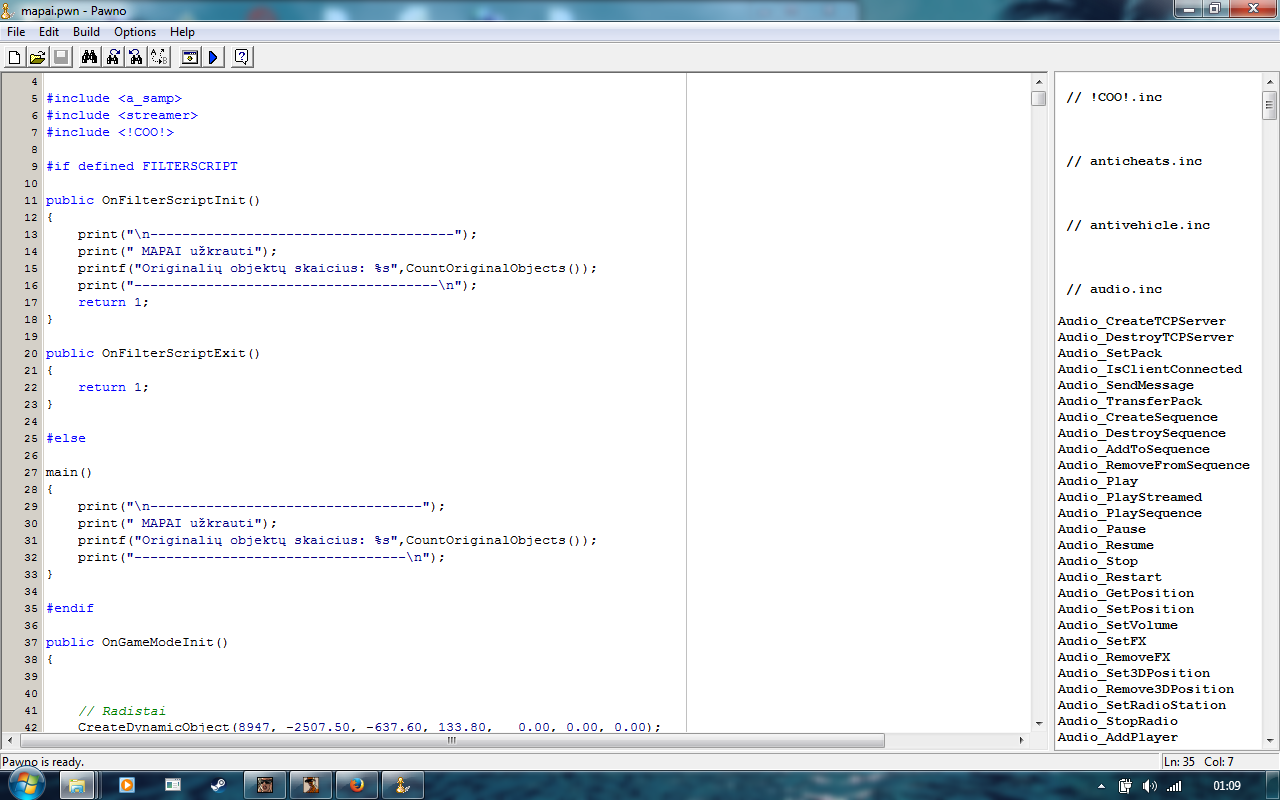Show hidden tray icons arrow
This screenshot has width=1280, height=800.
tap(1101, 786)
